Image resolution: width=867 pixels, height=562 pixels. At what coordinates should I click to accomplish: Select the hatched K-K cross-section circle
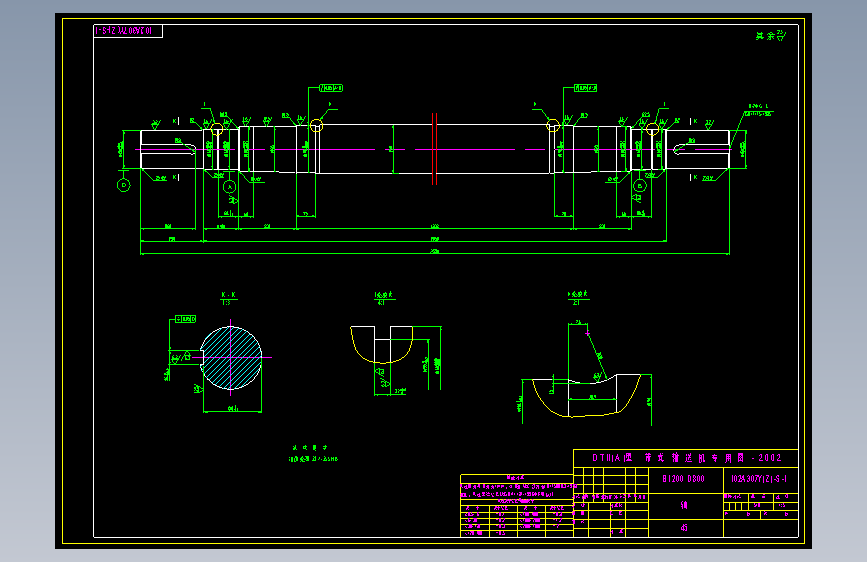coord(231,358)
